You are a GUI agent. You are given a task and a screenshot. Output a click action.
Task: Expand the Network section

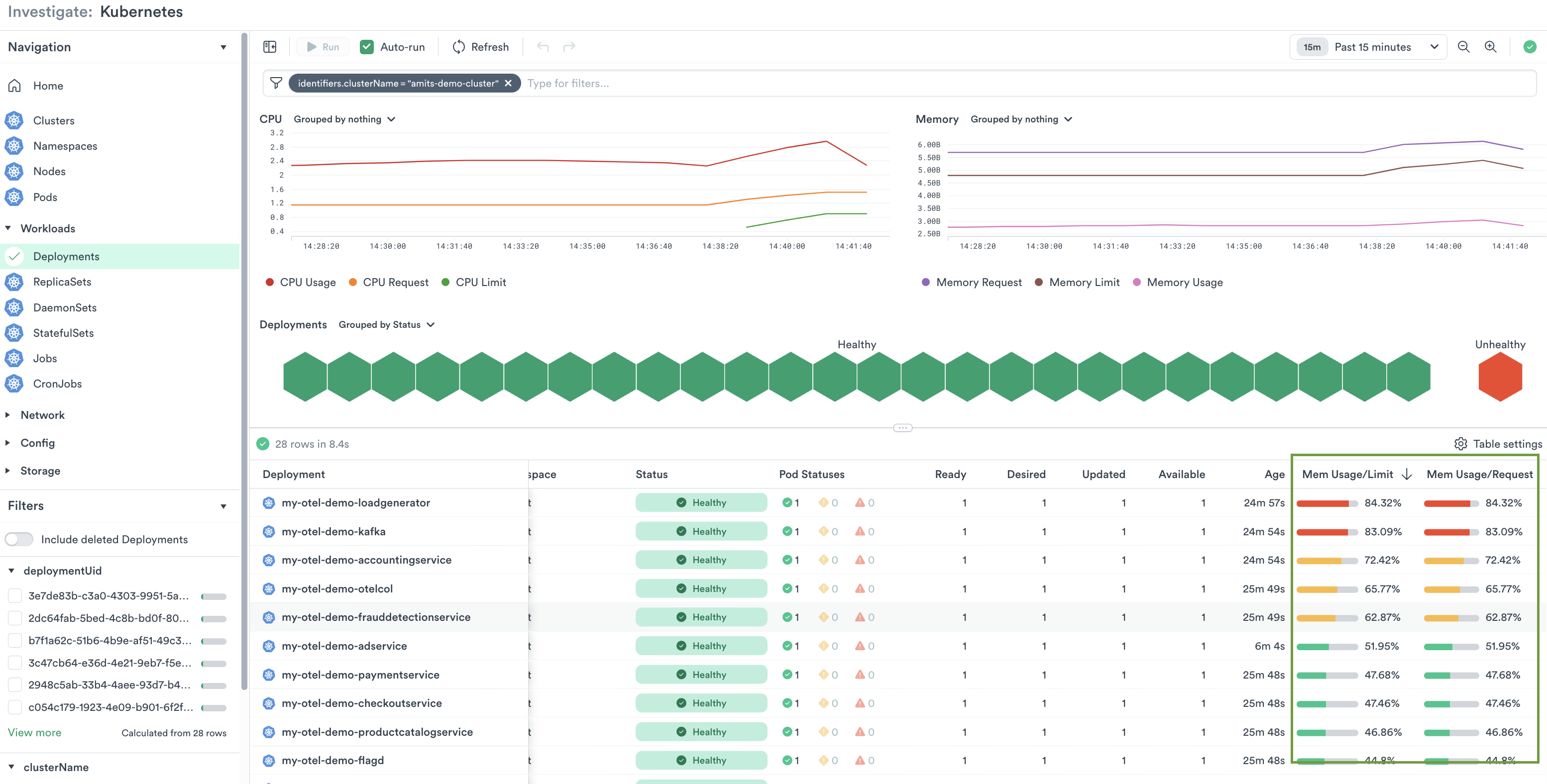coord(42,415)
